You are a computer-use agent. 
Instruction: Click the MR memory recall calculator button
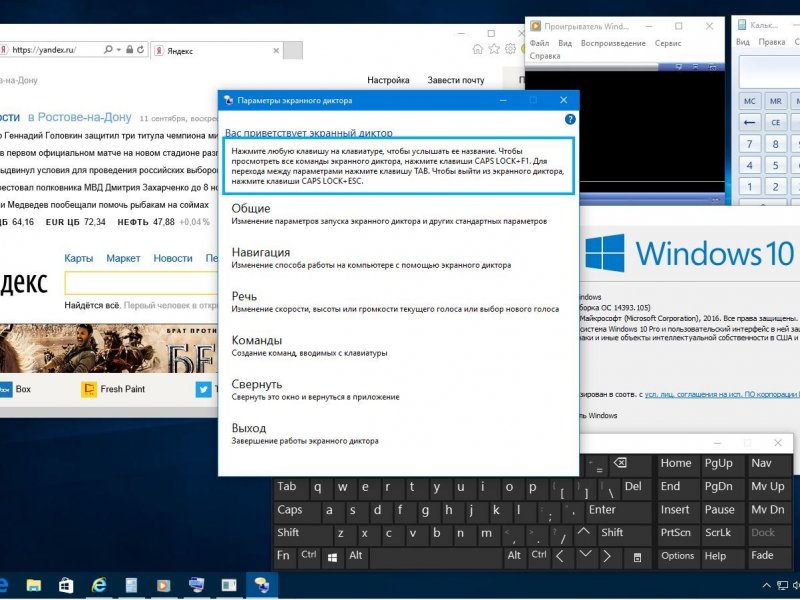(x=776, y=101)
